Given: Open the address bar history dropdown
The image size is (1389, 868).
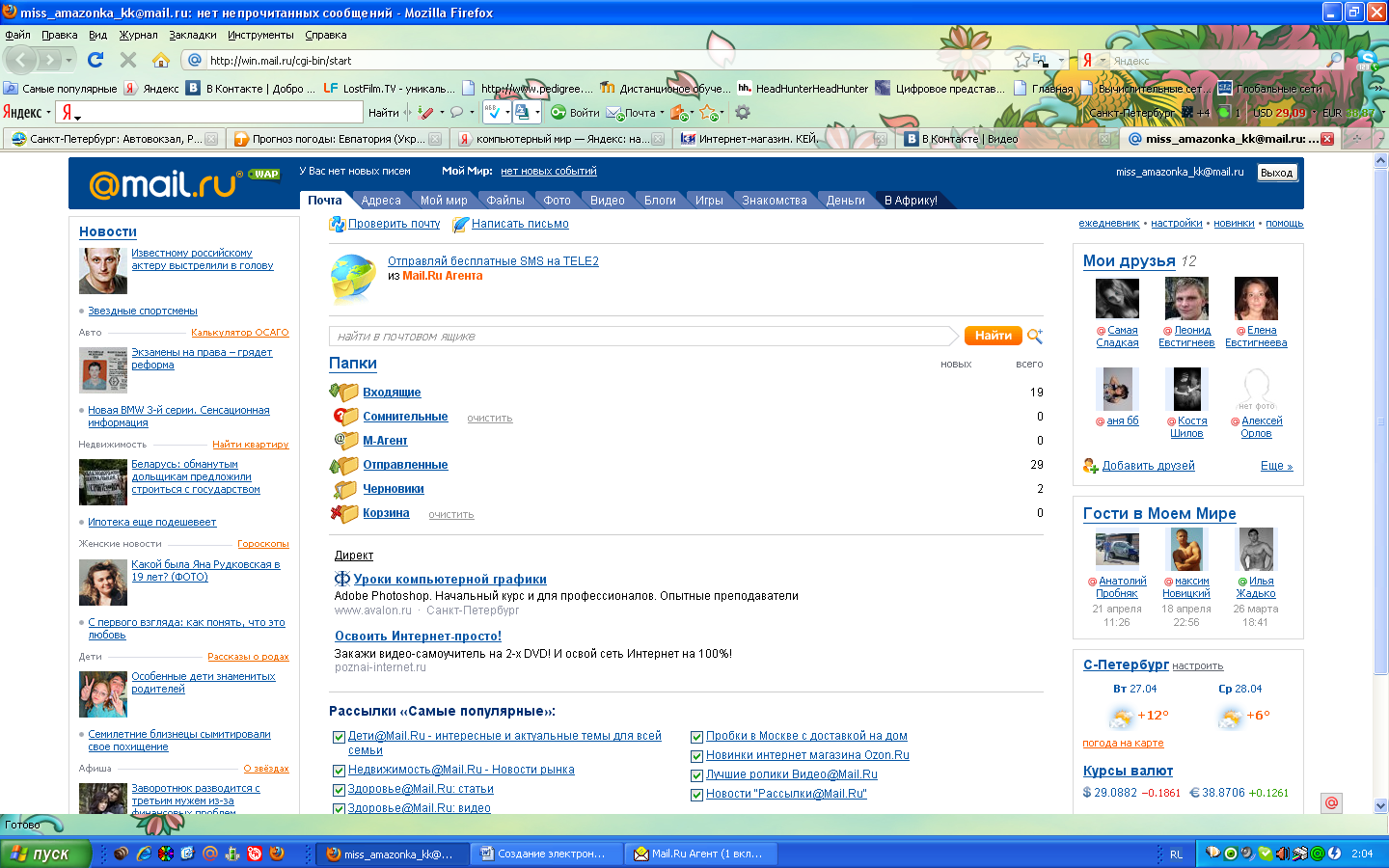Looking at the screenshot, I should 1061,60.
